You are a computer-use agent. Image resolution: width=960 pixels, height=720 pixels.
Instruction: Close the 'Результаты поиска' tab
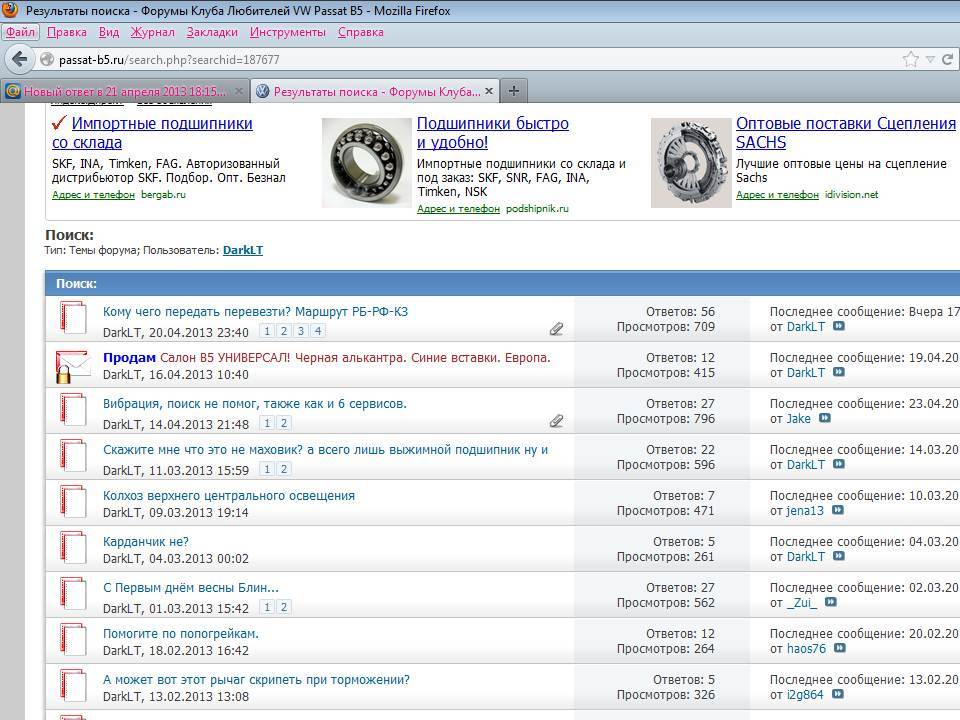pyautogui.click(x=489, y=91)
